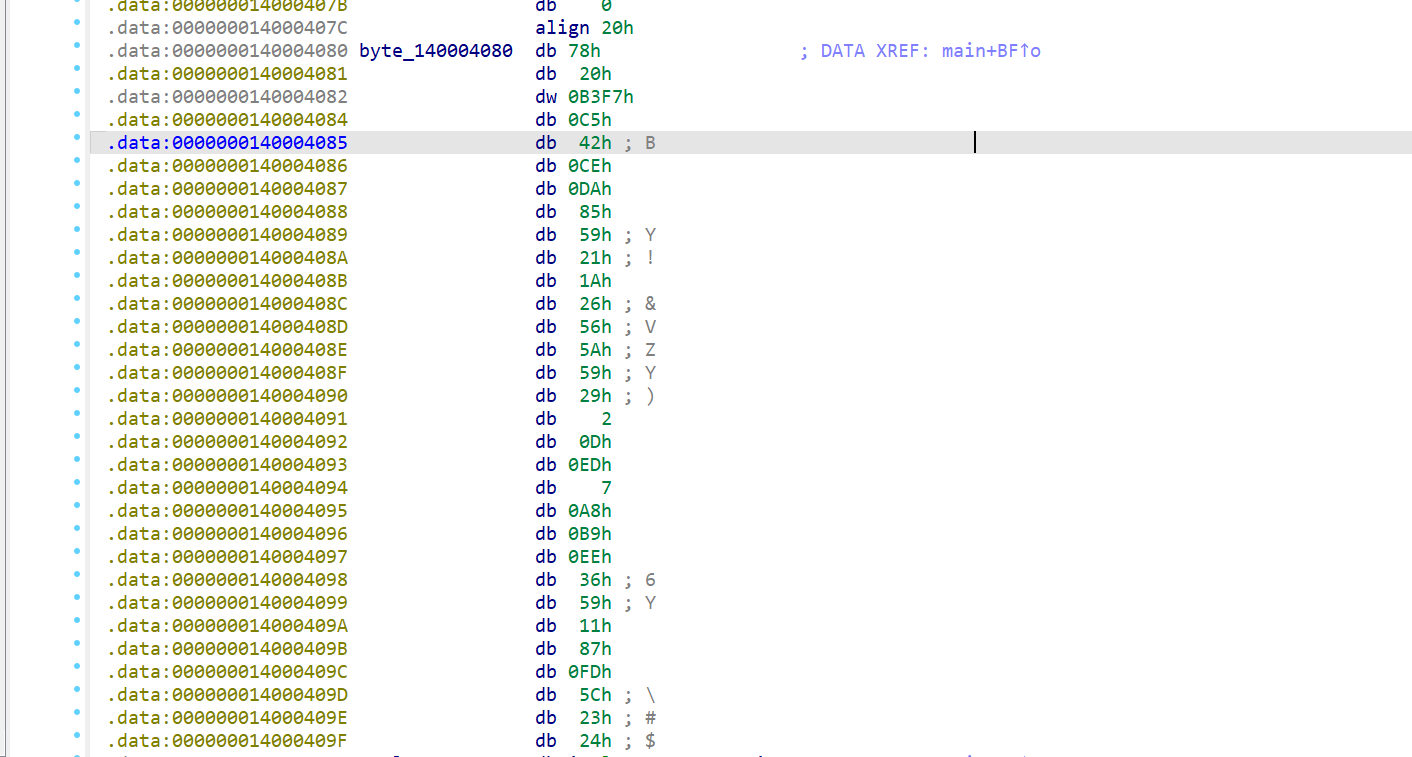This screenshot has height=757, width=1412.
Task: Select address .data:000000014000408A
Action: [x=228, y=258]
